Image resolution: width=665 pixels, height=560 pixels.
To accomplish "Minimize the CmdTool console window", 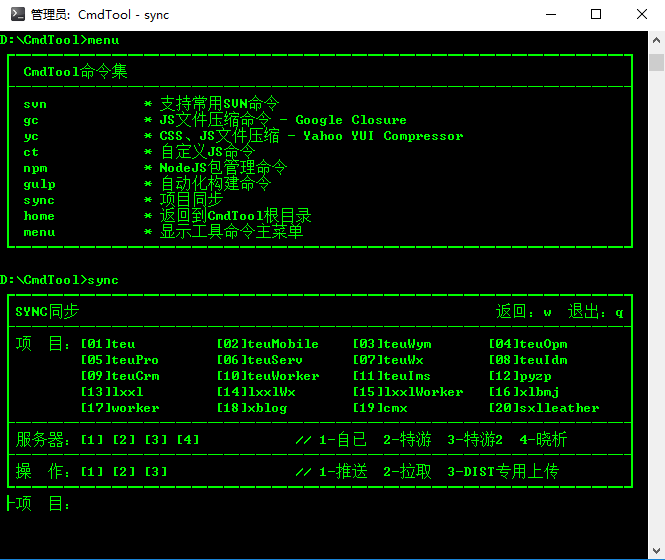I will (549, 15).
